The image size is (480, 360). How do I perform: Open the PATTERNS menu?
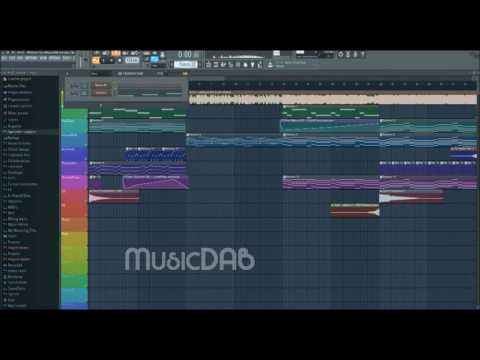(x=31, y=58)
